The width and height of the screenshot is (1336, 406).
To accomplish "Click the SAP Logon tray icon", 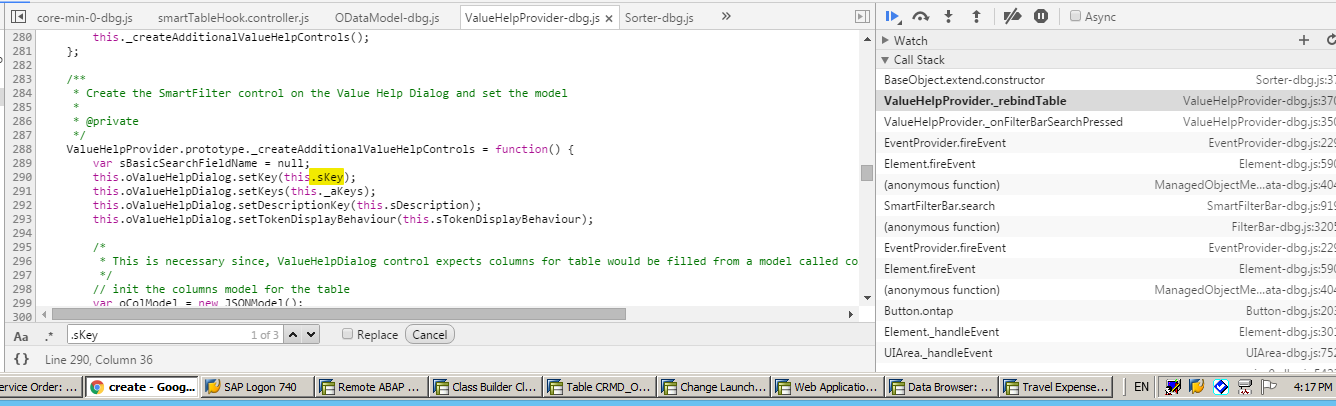I will (x=1196, y=387).
